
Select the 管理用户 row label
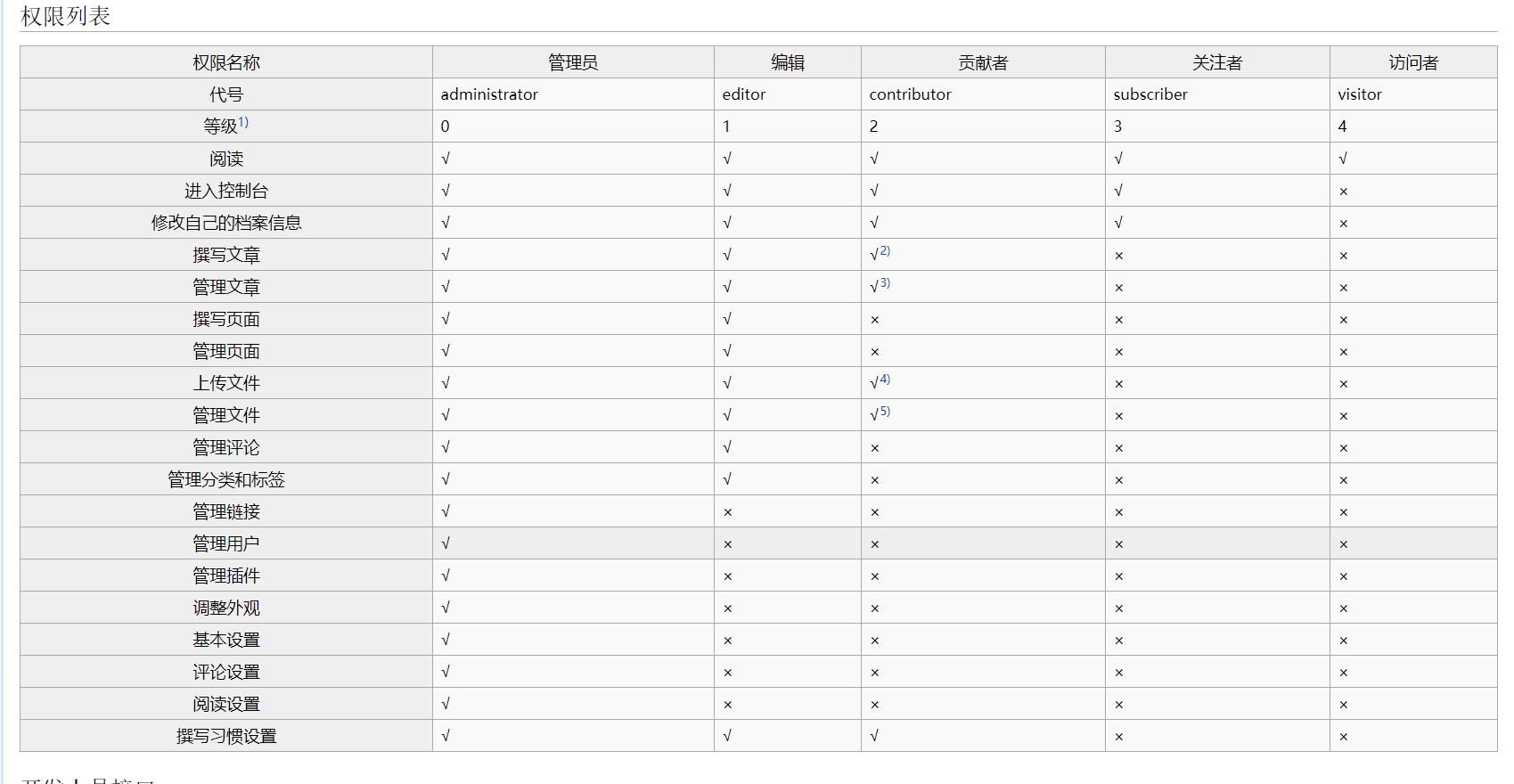226,543
